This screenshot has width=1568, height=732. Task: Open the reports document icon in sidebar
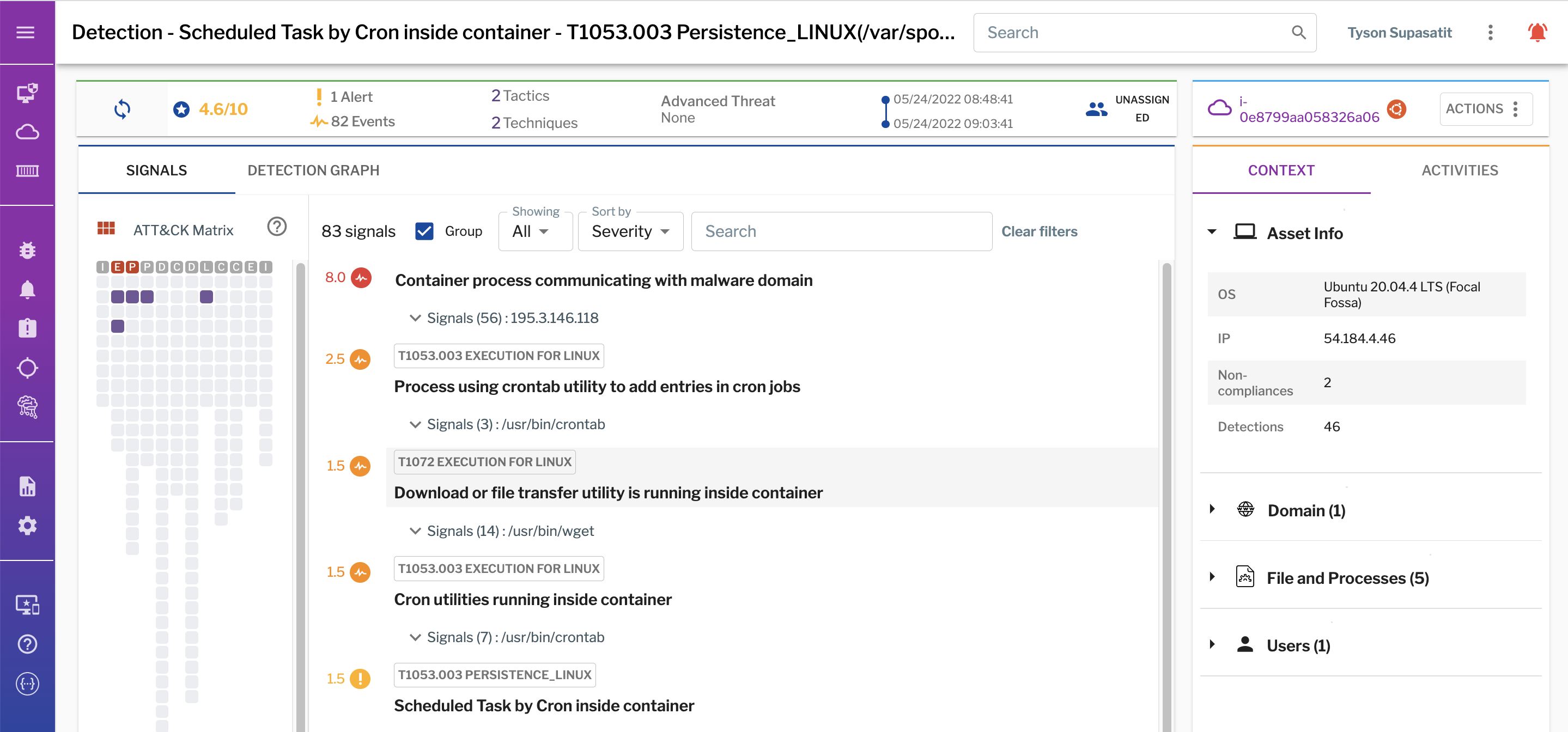pos(27,486)
